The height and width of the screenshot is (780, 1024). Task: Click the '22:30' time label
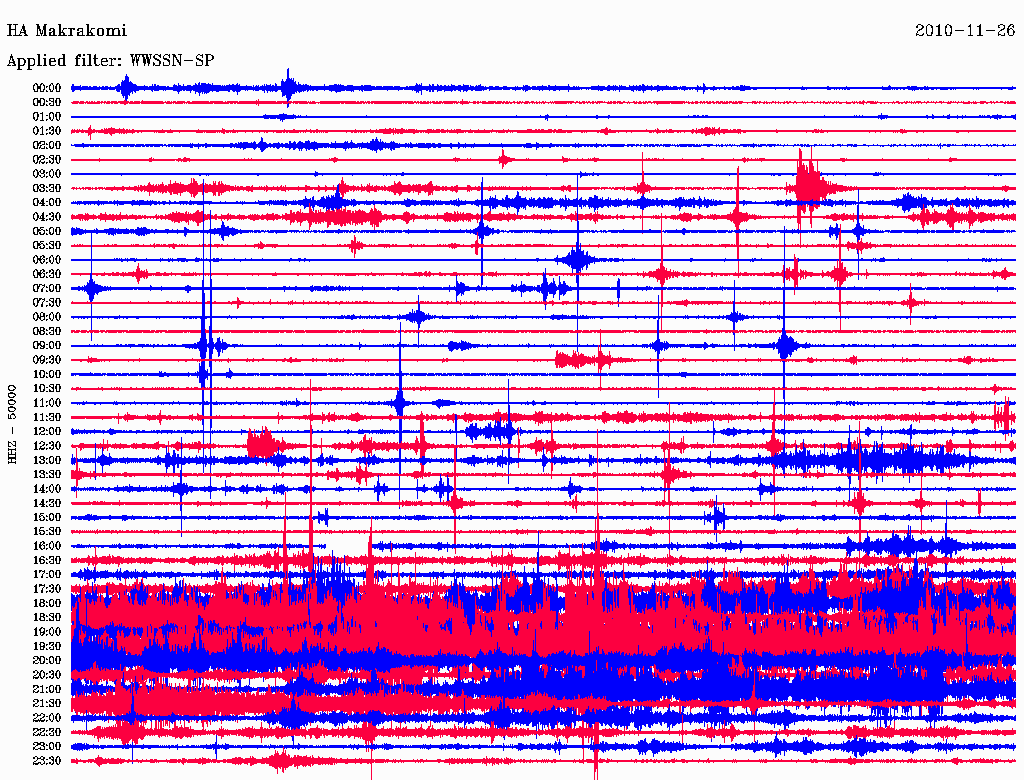point(47,732)
